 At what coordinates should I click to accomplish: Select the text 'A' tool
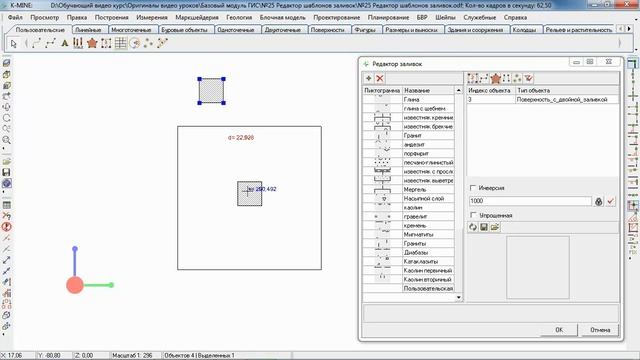point(64,43)
